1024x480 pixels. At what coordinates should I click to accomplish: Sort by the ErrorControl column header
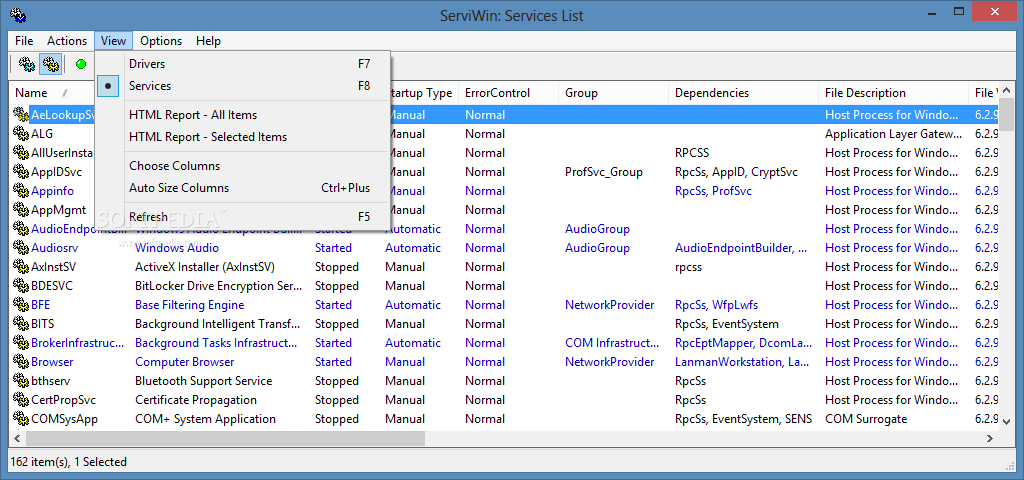(x=509, y=93)
